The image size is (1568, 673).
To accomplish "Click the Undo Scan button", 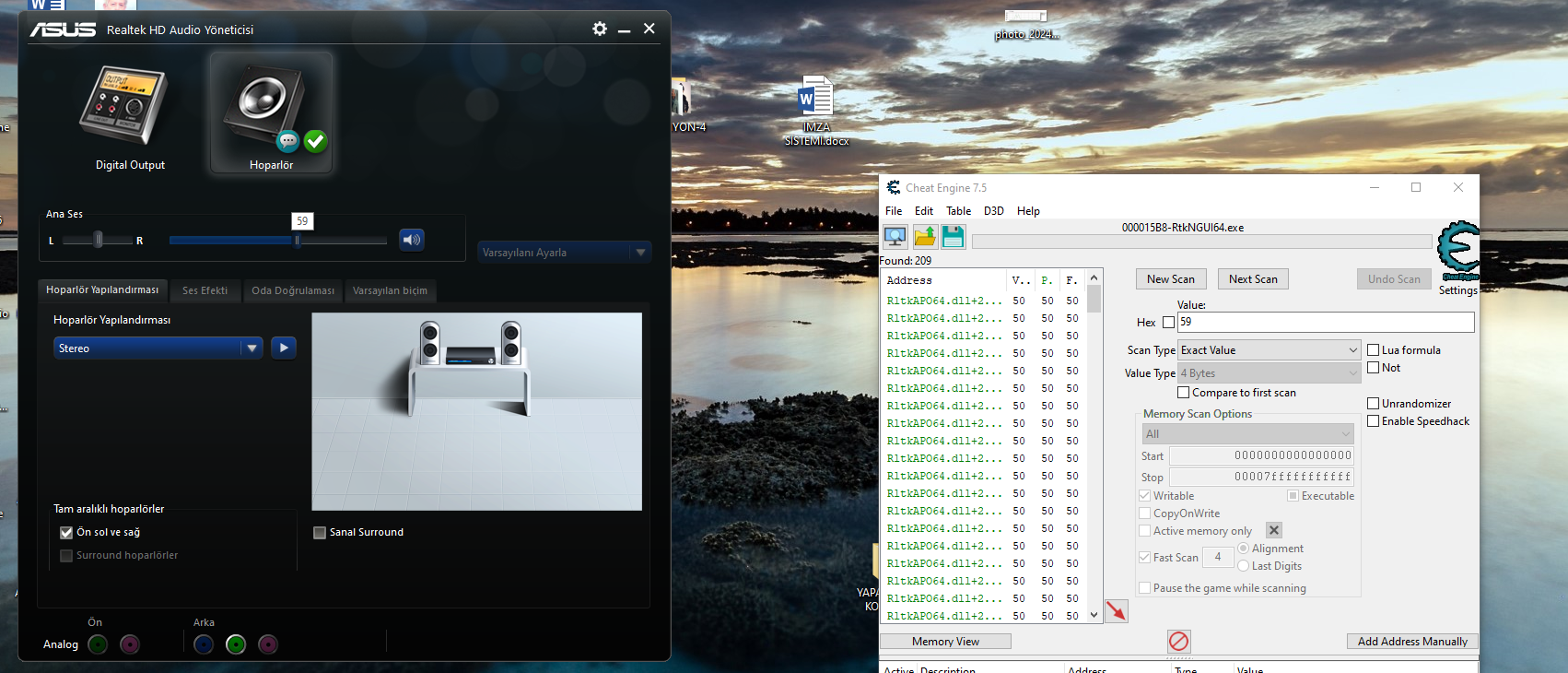I will pyautogui.click(x=1394, y=279).
